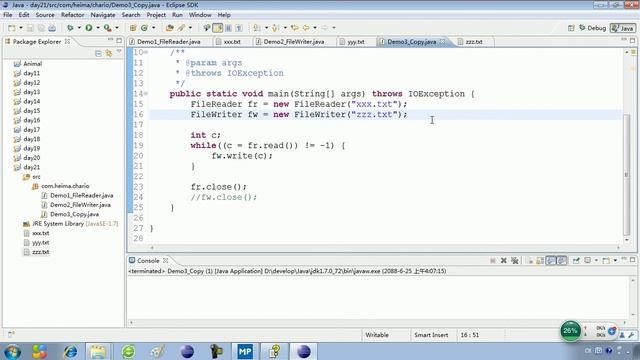The image size is (640, 360).
Task: Start debugging with the Debug bug icon
Action: [70, 28]
